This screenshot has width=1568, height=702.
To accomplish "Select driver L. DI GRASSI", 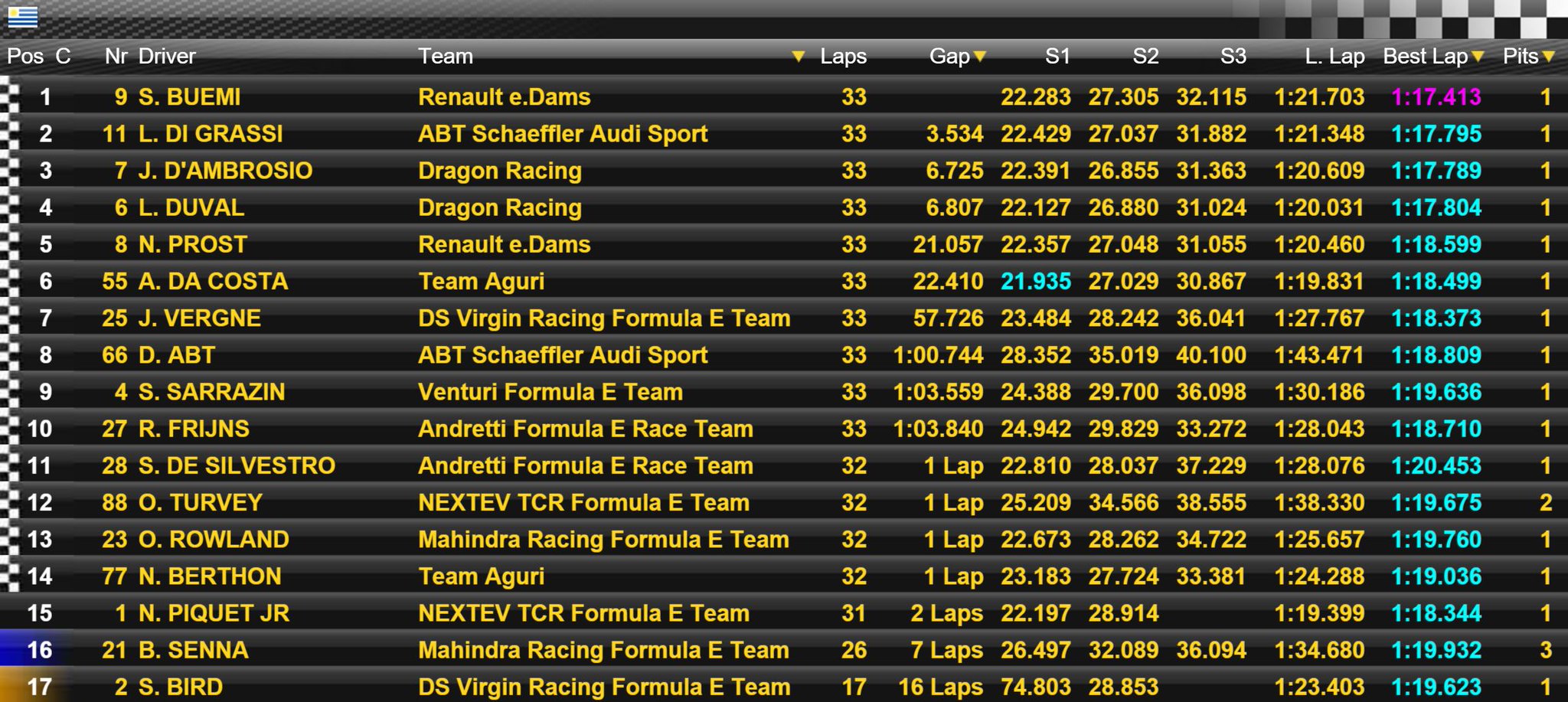I will point(211,134).
